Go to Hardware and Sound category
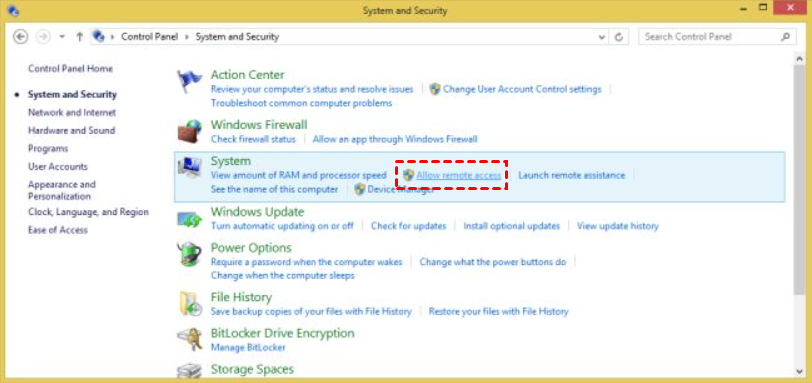The height and width of the screenshot is (383, 812). (71, 130)
